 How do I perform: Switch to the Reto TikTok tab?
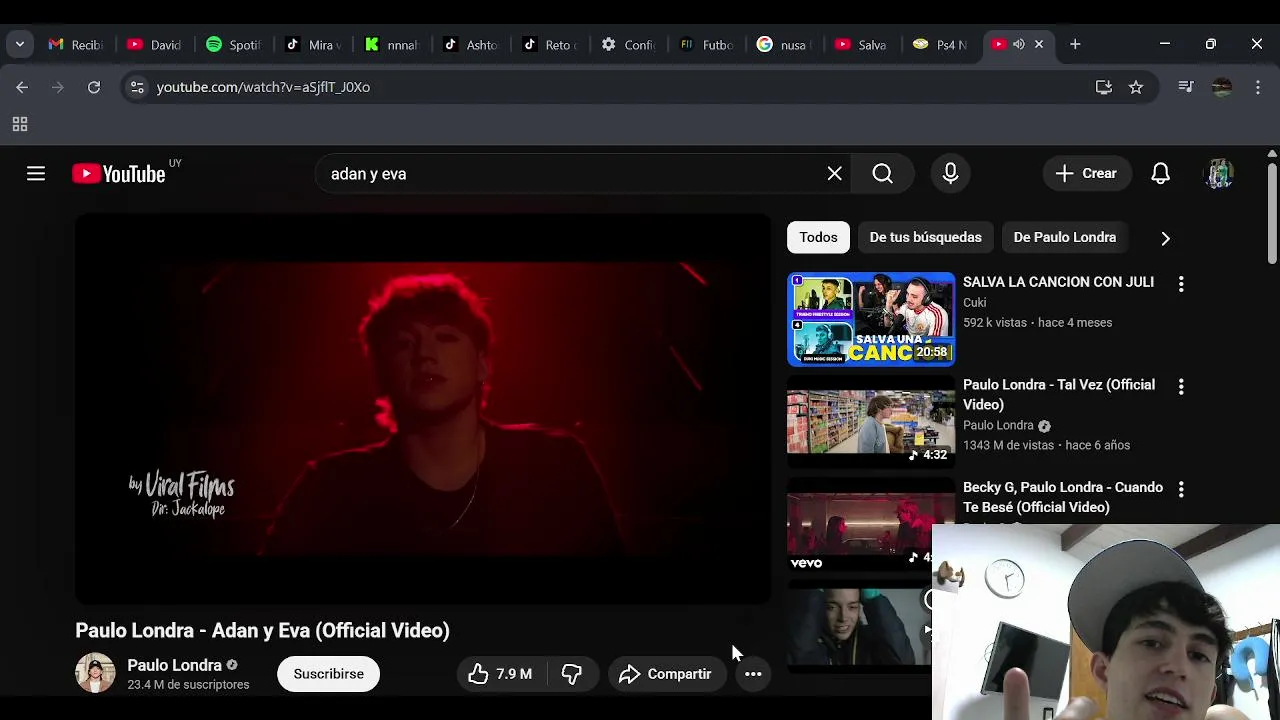coord(550,44)
